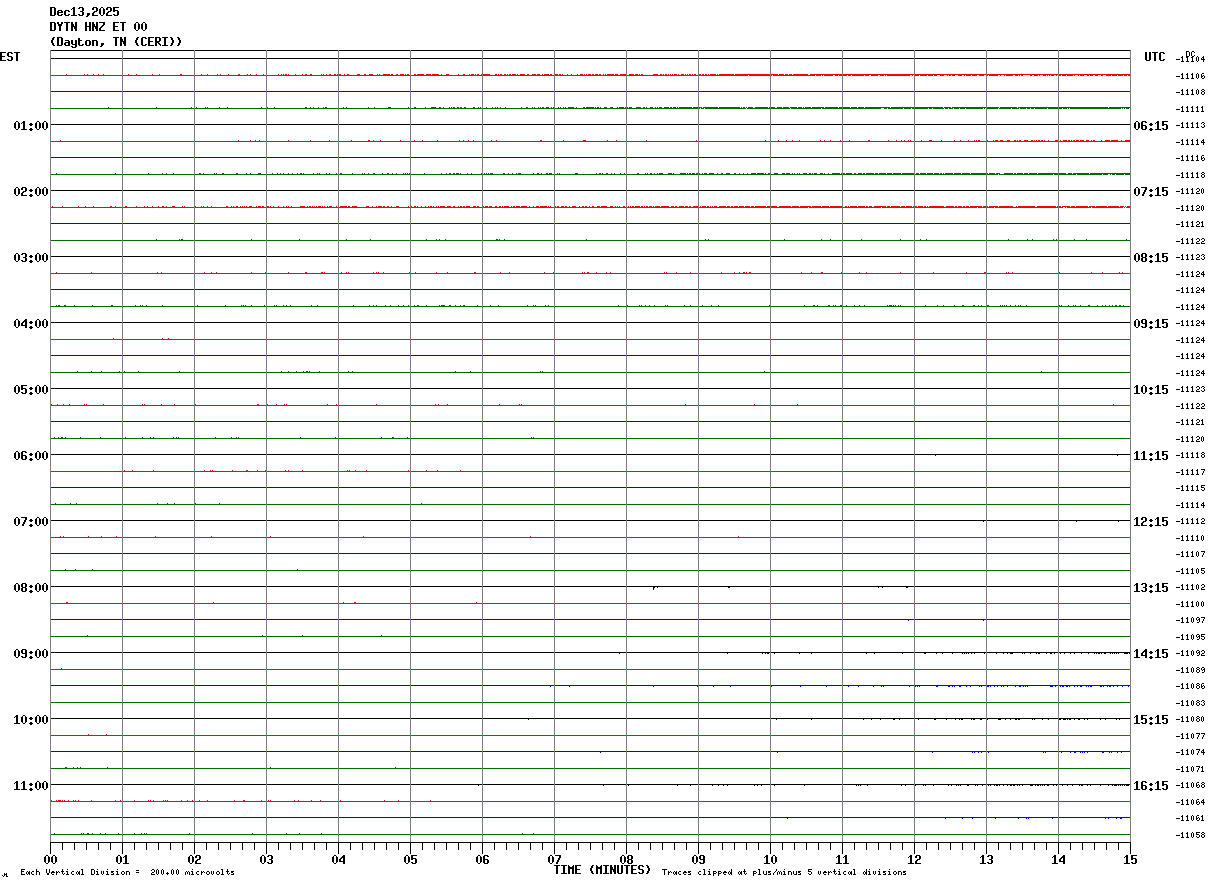The width and height of the screenshot is (1210, 886).
Task: Click the Dayton, TN (CERI) location text
Action: [x=116, y=42]
